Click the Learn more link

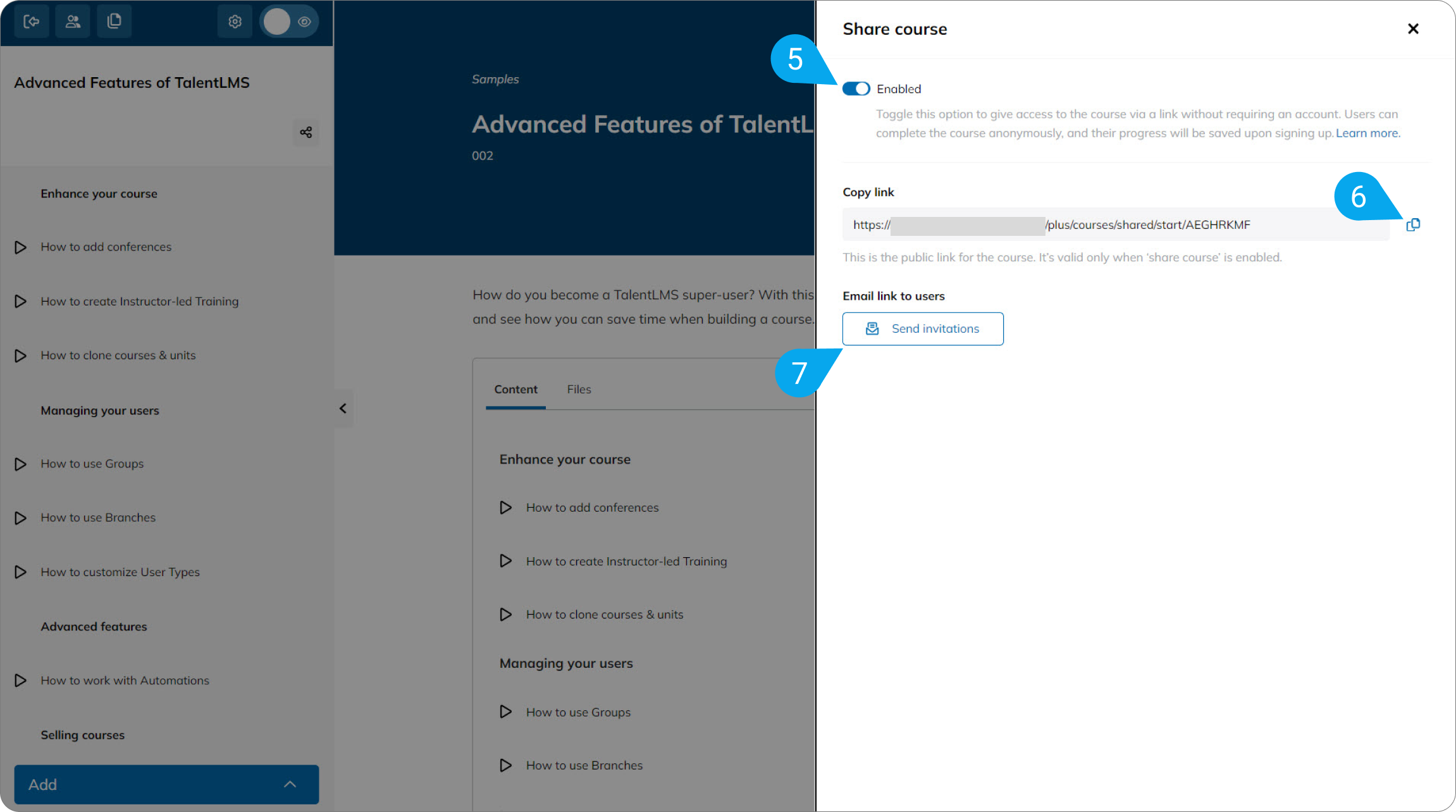click(x=1367, y=133)
